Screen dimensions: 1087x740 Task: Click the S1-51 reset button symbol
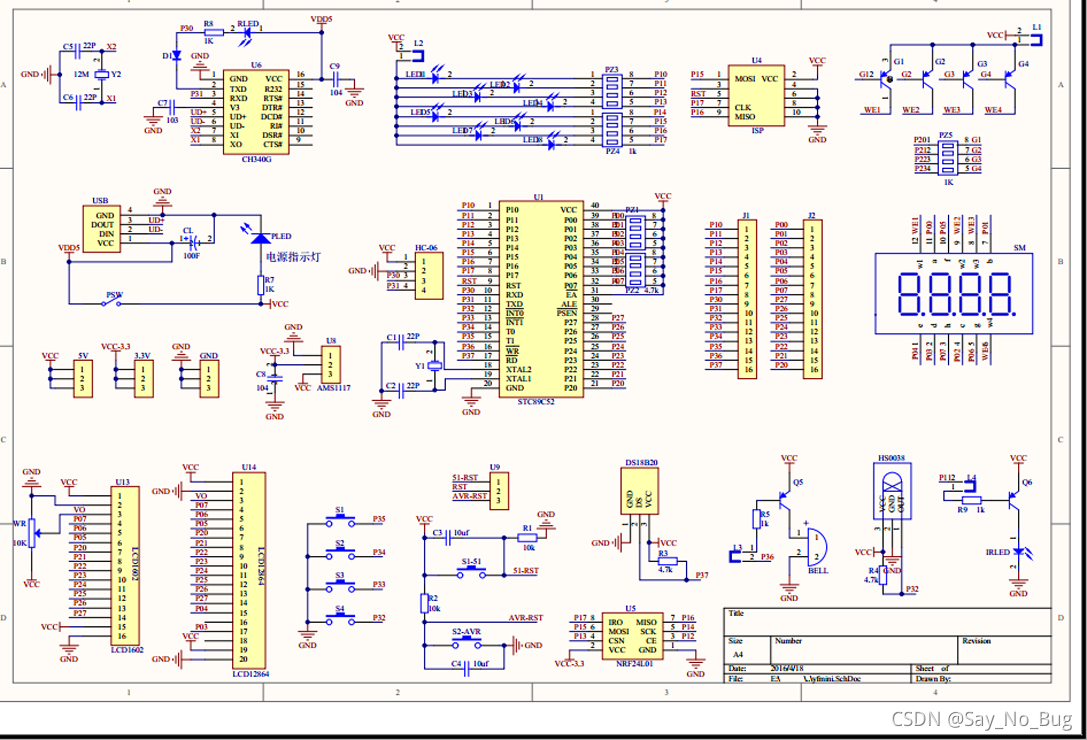tap(471, 571)
